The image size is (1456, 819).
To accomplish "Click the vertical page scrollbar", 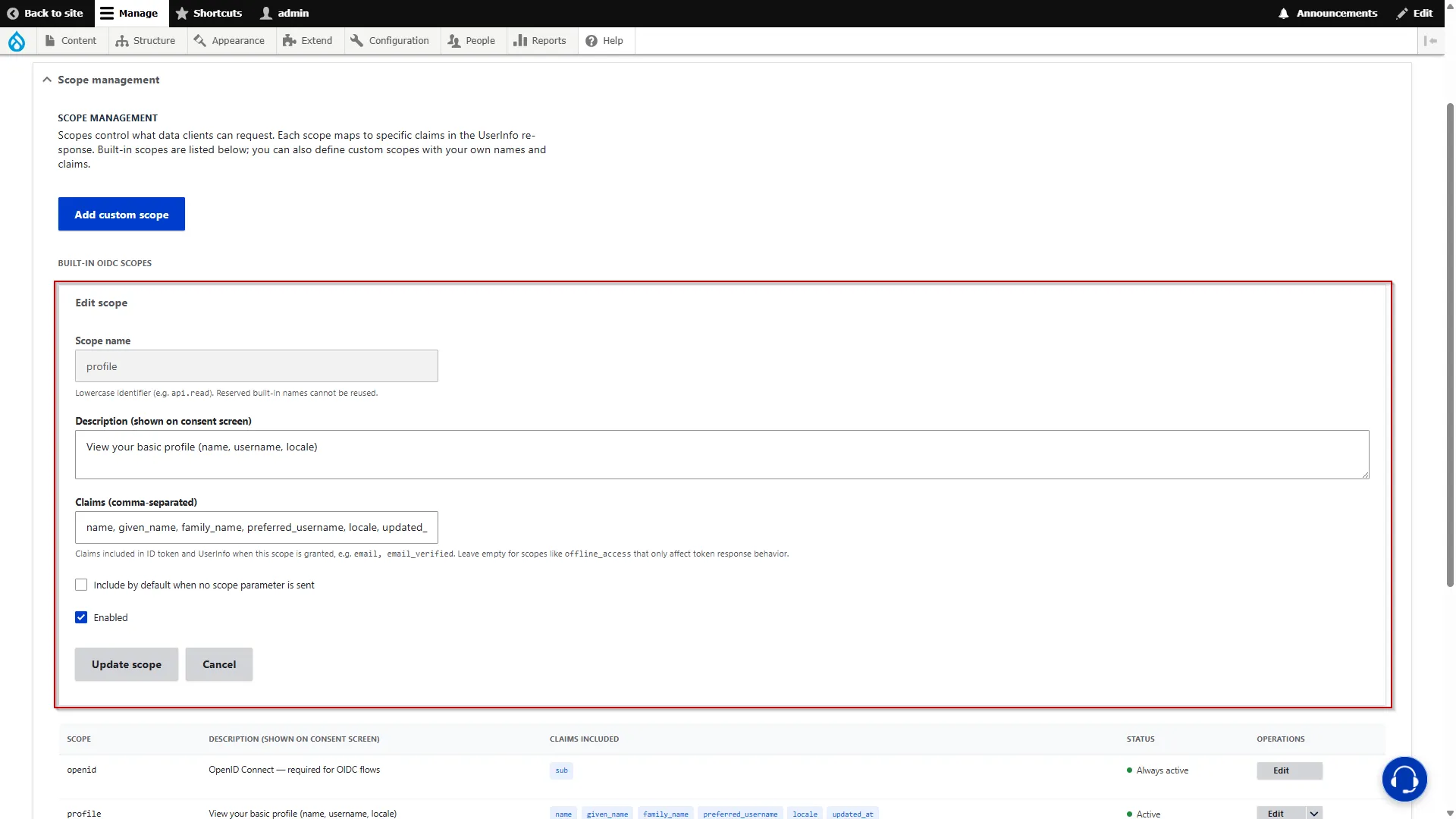I will click(1450, 345).
